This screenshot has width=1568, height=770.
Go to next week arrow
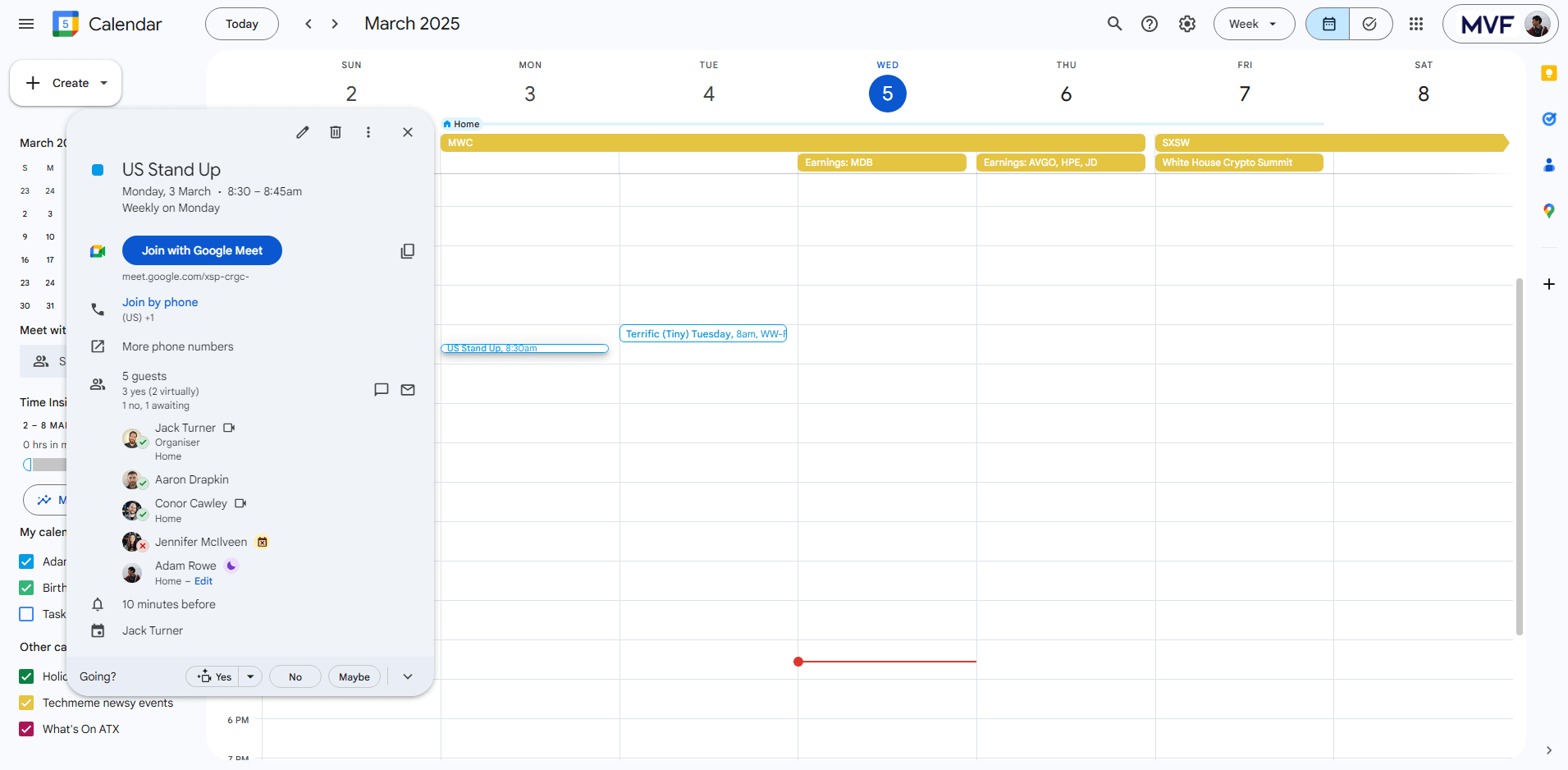coord(335,24)
